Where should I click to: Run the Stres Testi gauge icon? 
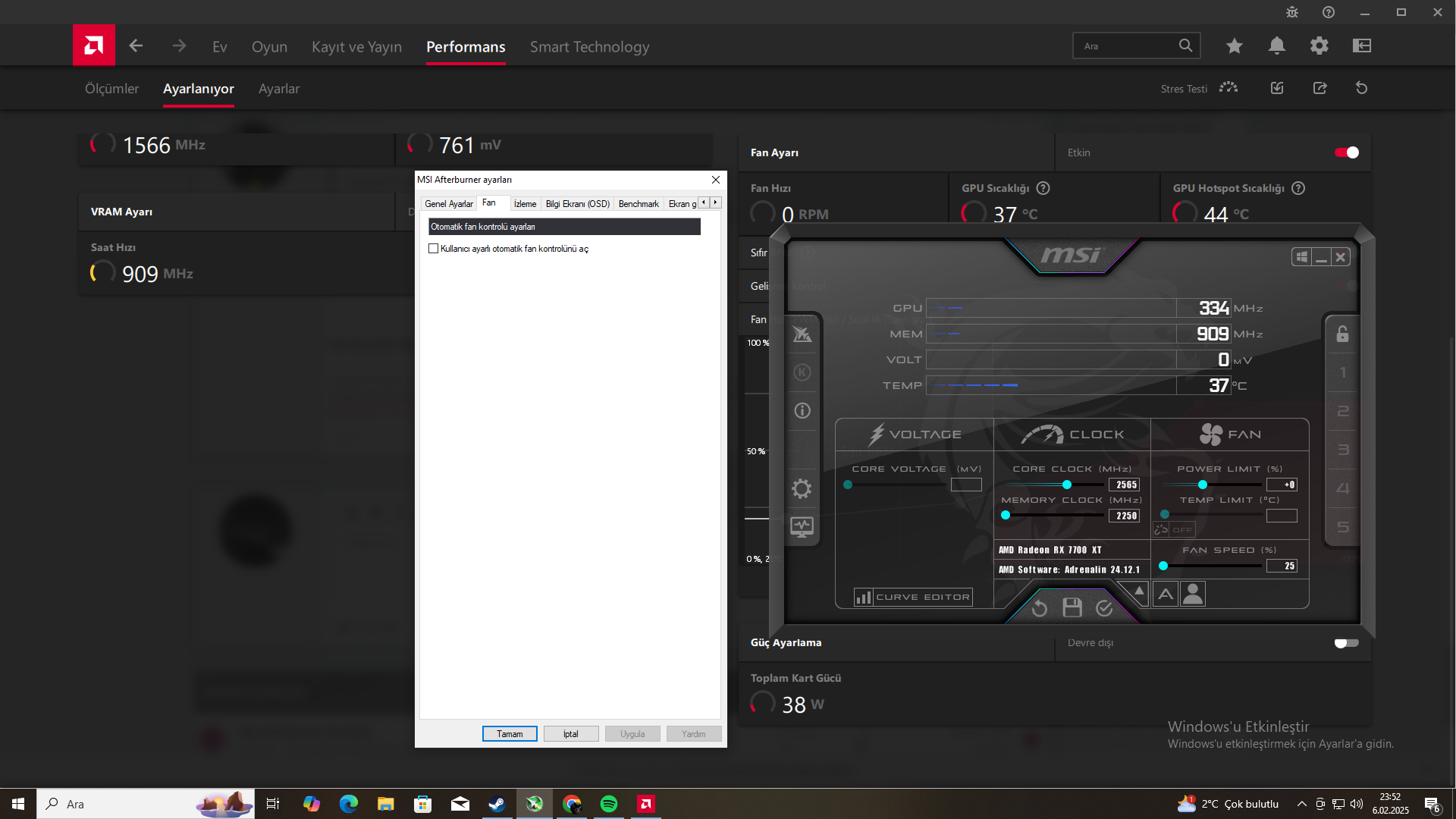(1228, 88)
